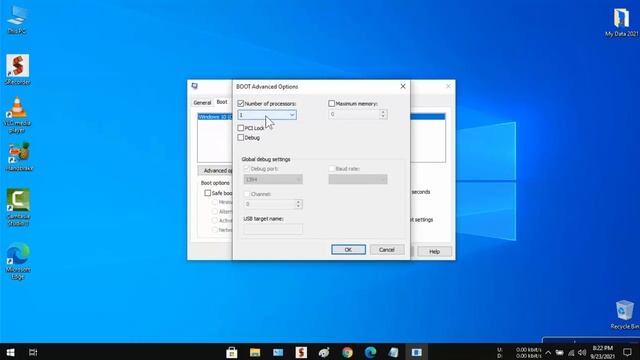Click Cancel in BOOT Advanced Options
The image size is (640, 360).
pyautogui.click(x=387, y=249)
